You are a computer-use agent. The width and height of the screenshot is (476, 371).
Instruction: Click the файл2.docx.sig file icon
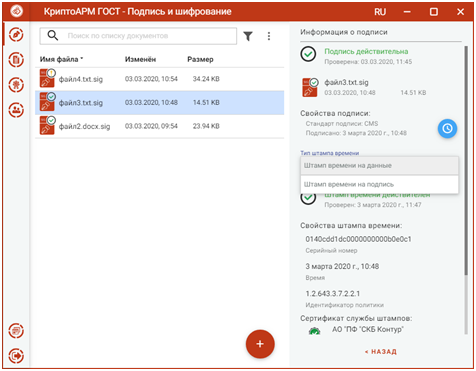pos(47,125)
